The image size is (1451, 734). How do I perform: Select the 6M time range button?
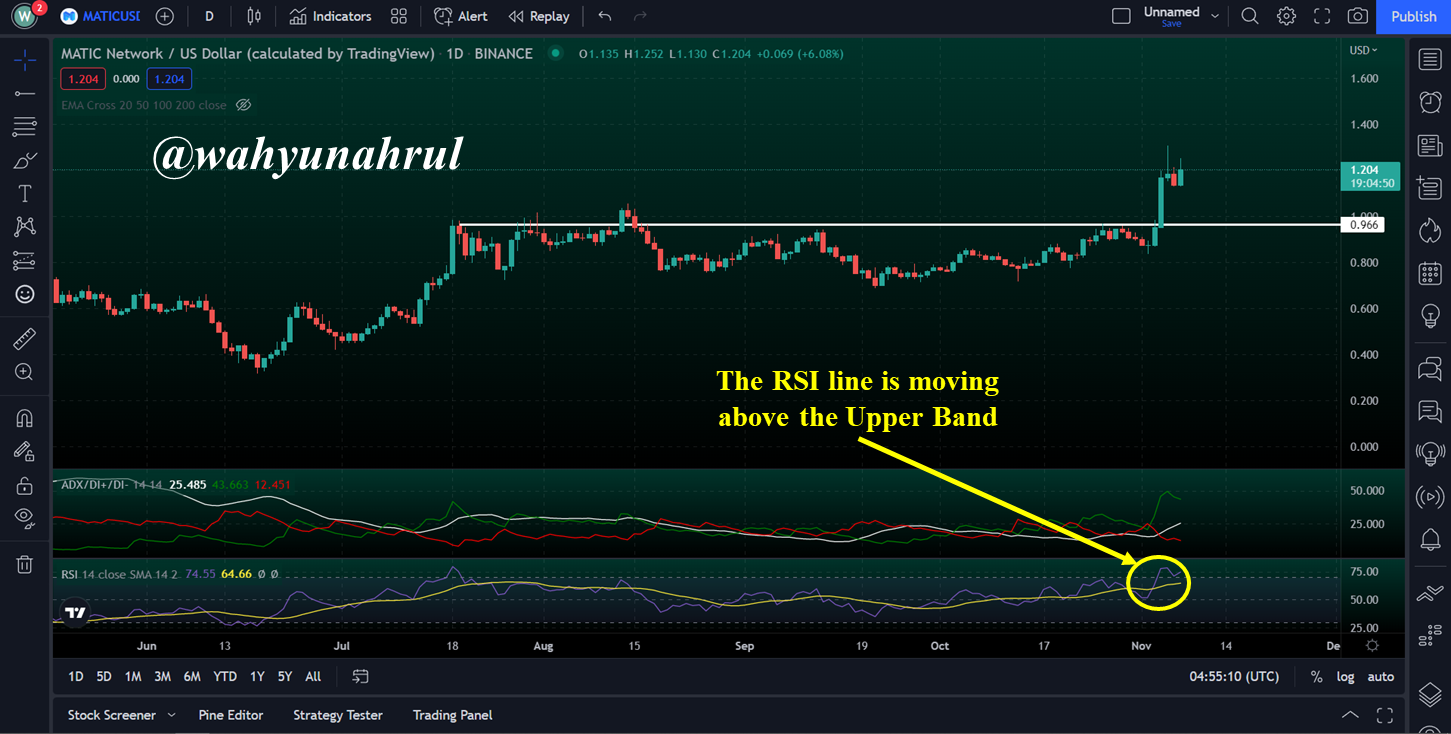(x=192, y=677)
